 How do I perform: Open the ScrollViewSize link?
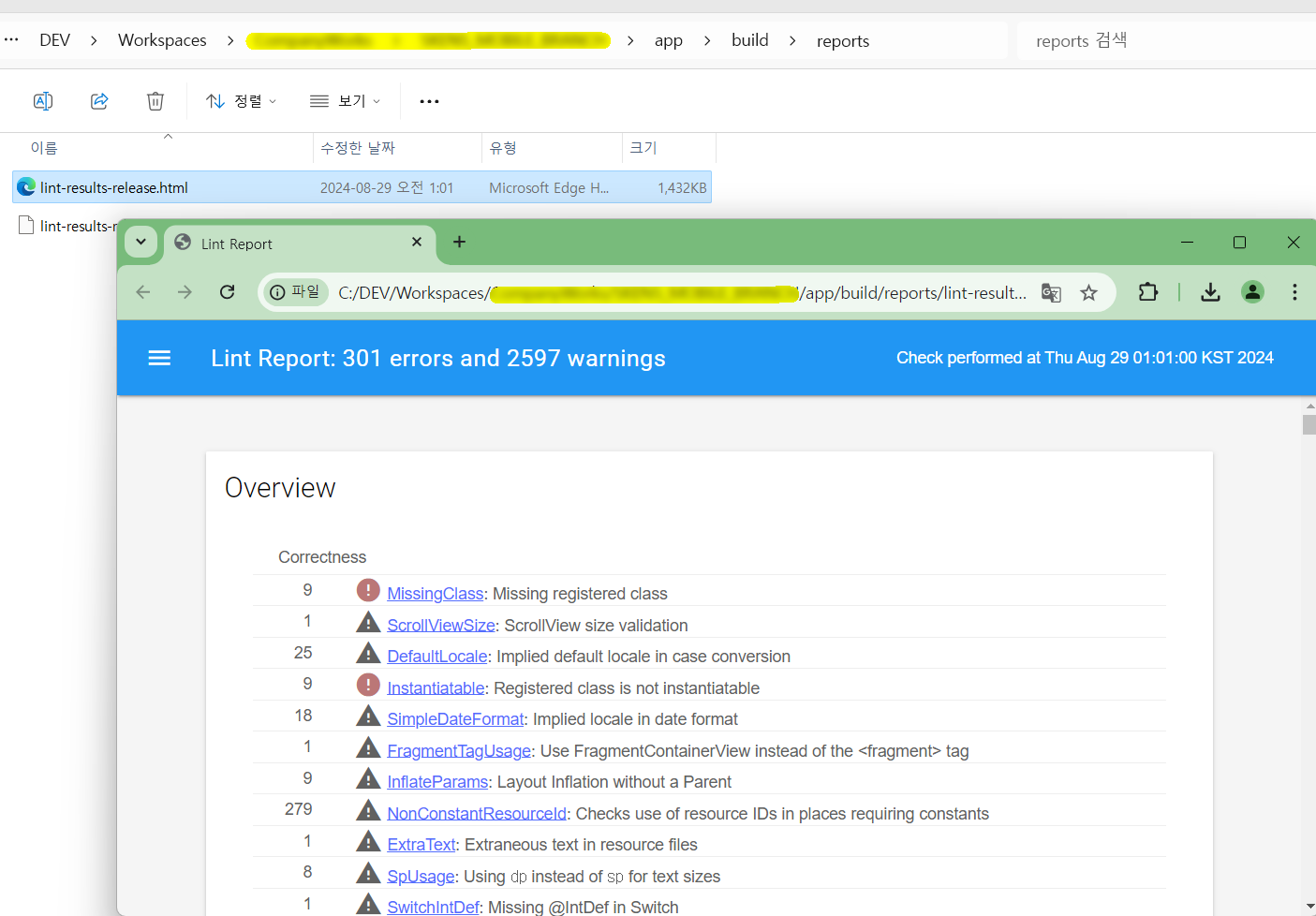click(x=441, y=626)
